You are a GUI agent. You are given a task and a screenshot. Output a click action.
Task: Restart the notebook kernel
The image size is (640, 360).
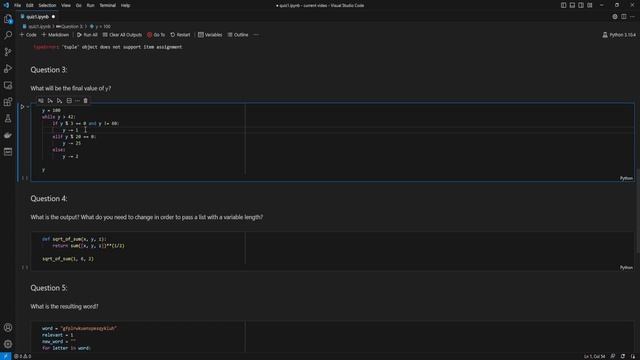pyautogui.click(x=180, y=35)
